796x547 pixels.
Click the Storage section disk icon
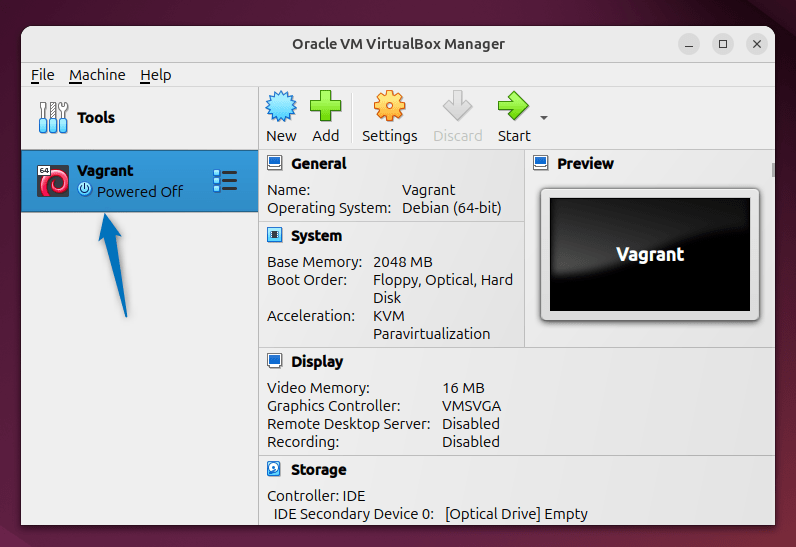point(275,470)
